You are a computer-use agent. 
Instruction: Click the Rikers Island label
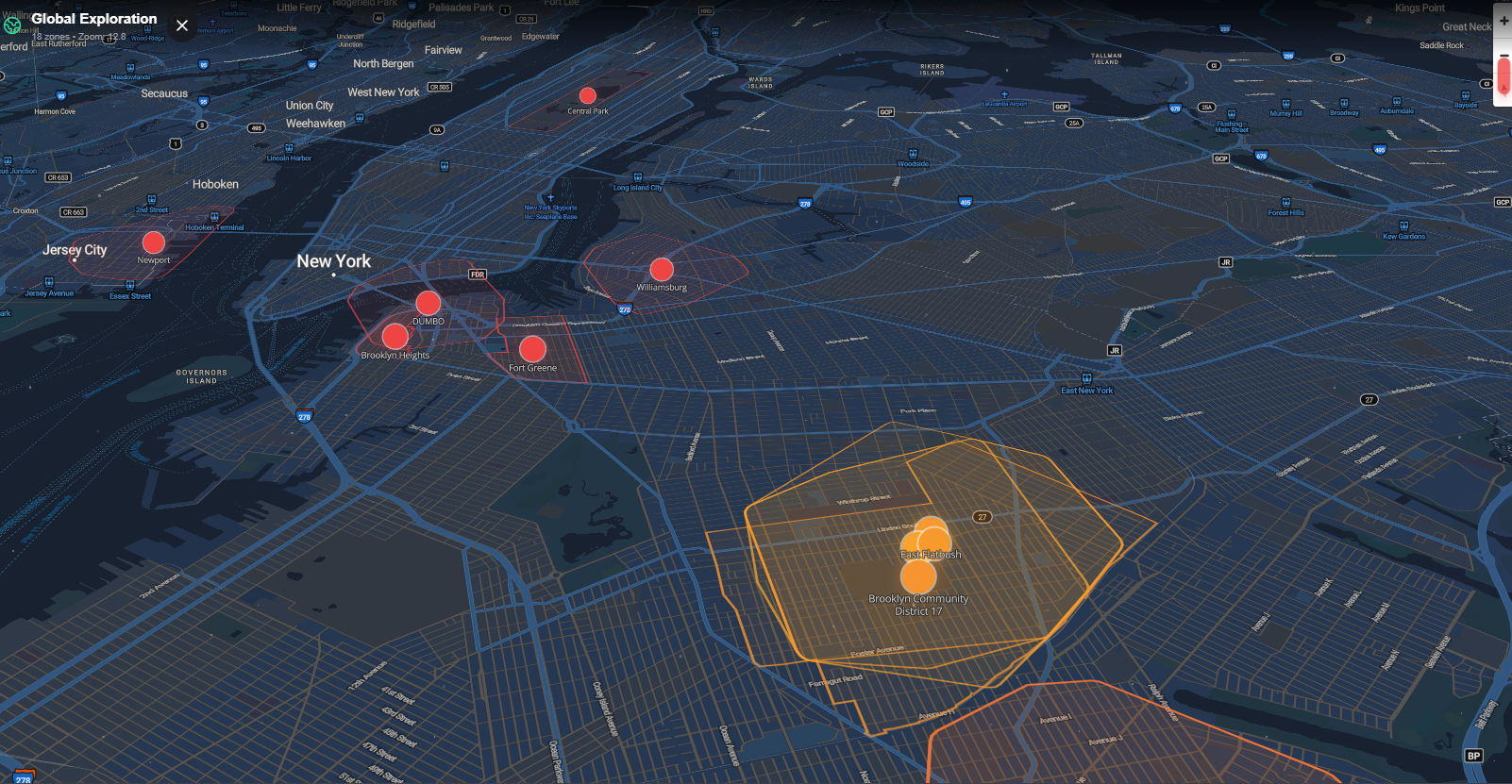click(932, 70)
